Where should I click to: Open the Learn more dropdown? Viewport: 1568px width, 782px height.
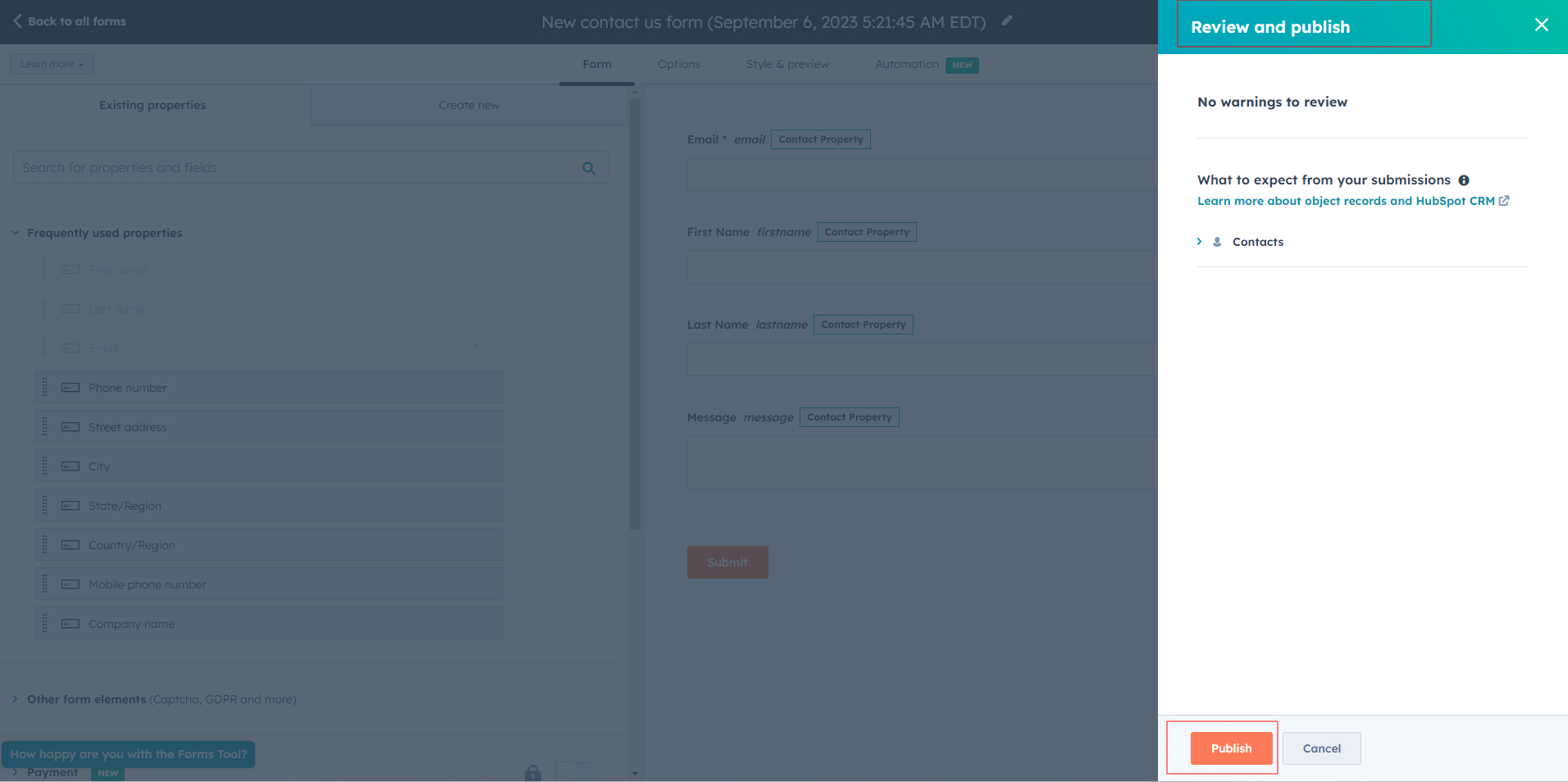(x=52, y=64)
